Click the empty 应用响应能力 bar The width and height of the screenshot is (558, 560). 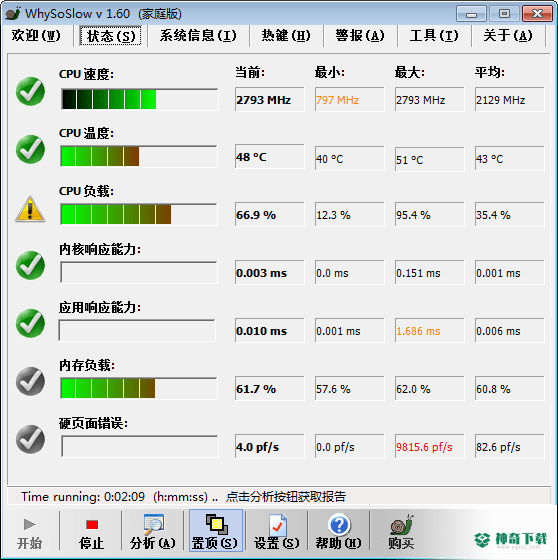(138, 330)
